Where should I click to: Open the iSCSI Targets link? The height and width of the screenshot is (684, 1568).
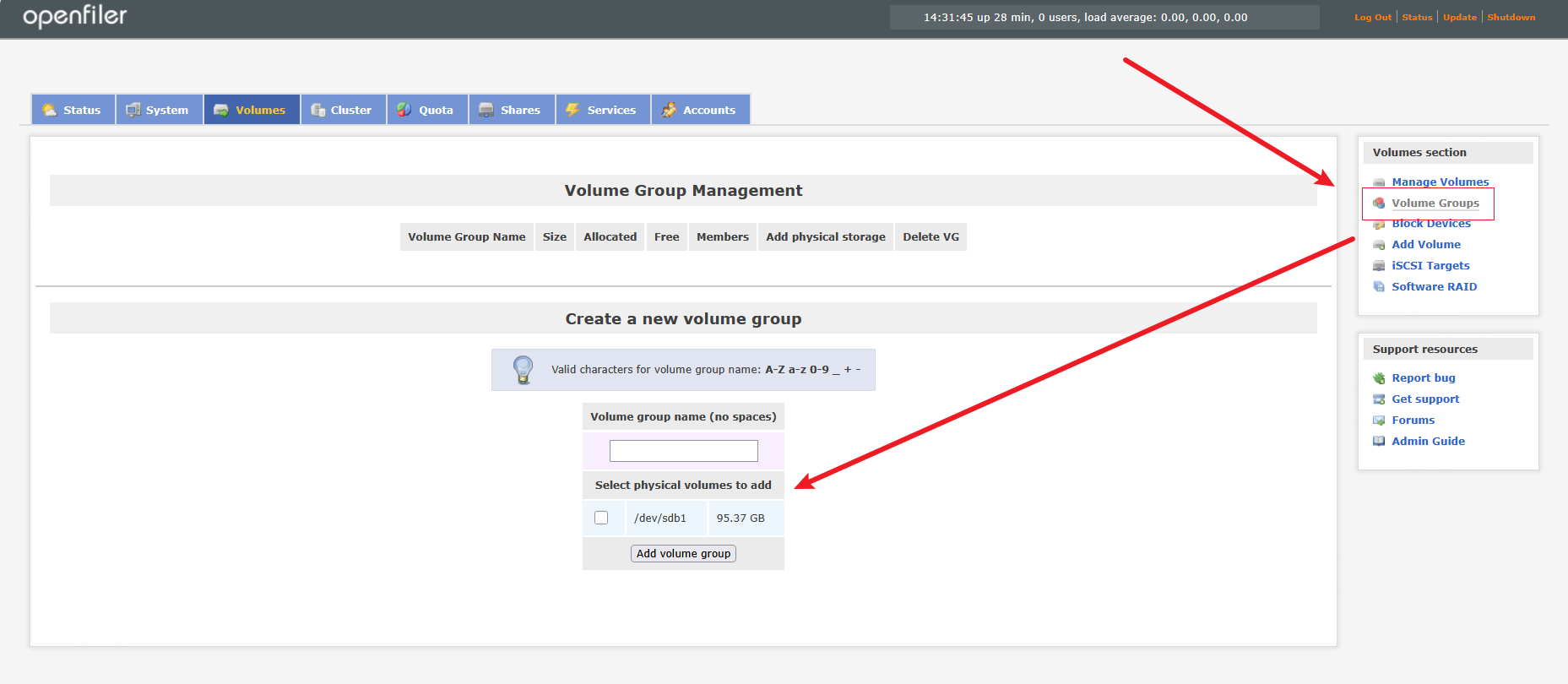(x=1430, y=266)
